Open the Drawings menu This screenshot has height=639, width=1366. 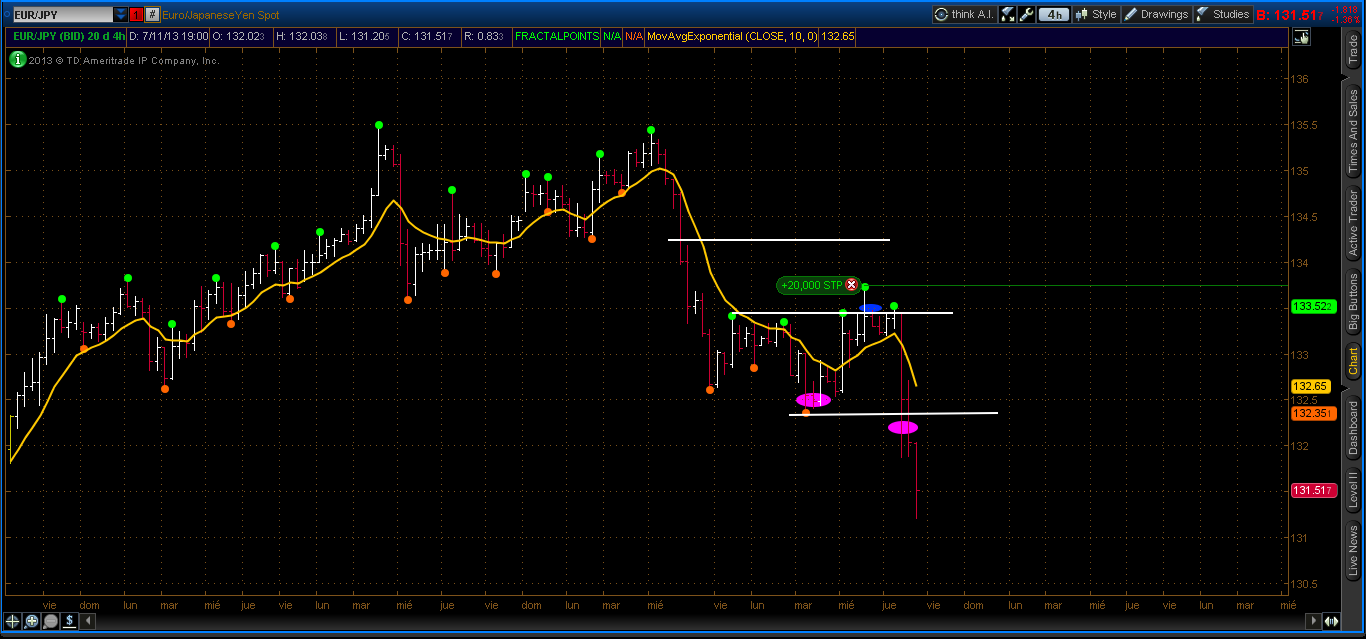click(1156, 14)
